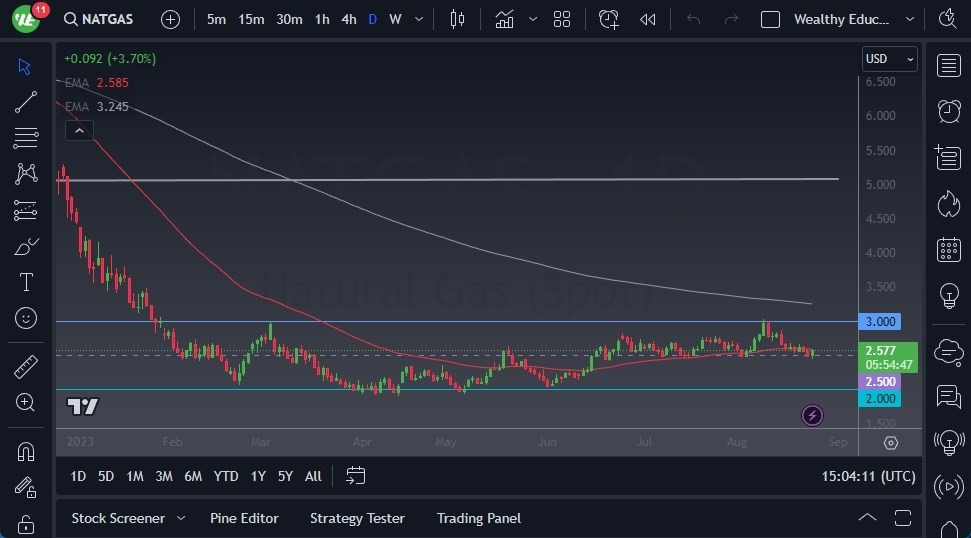
Task: Toggle the magnet snap mode
Action: click(26, 452)
